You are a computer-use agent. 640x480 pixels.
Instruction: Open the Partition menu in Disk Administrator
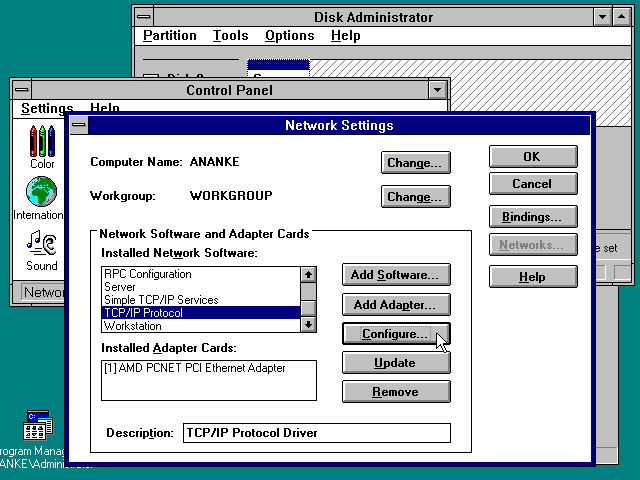click(170, 36)
